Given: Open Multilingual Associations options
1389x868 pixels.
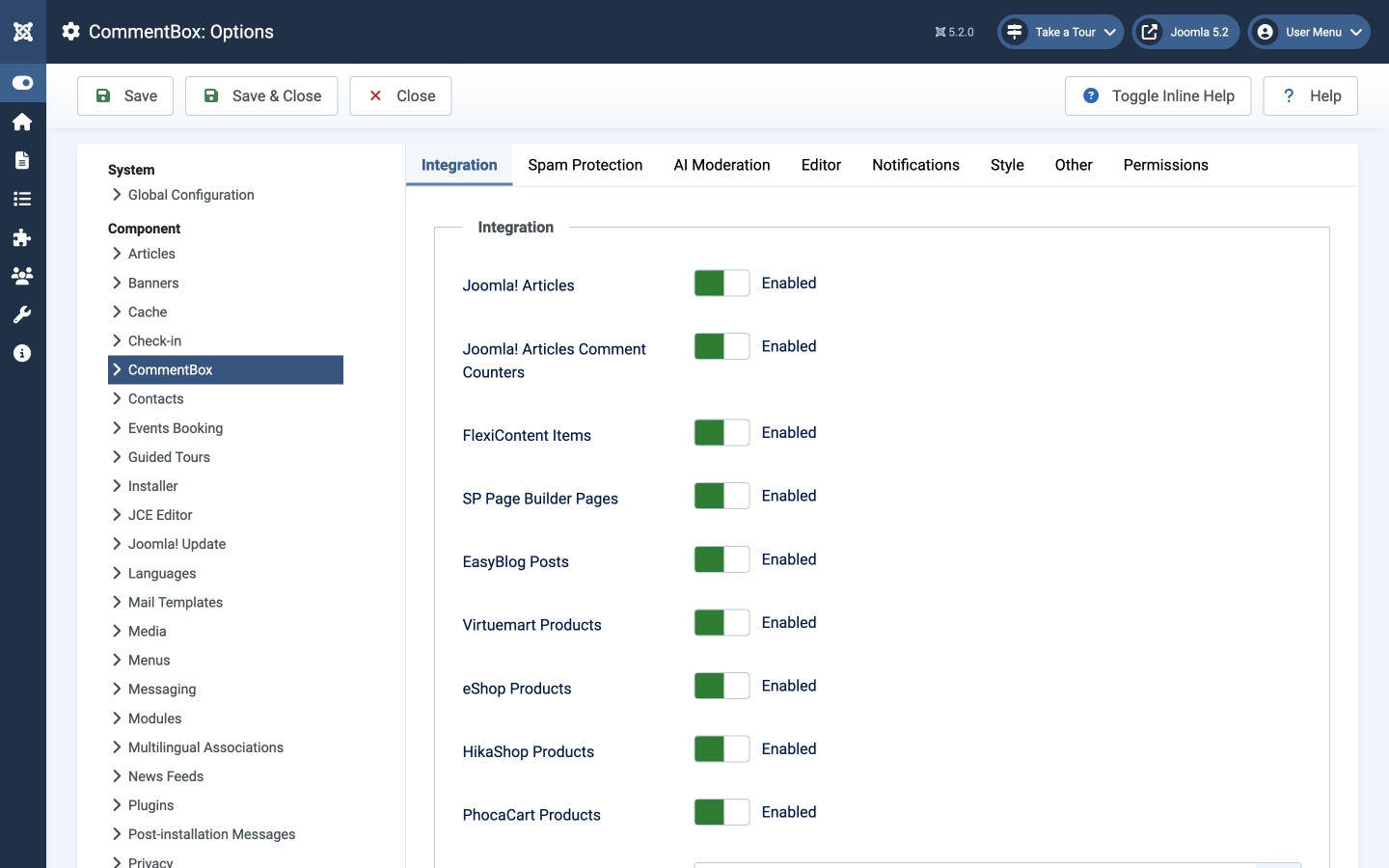Looking at the screenshot, I should pos(226,747).
